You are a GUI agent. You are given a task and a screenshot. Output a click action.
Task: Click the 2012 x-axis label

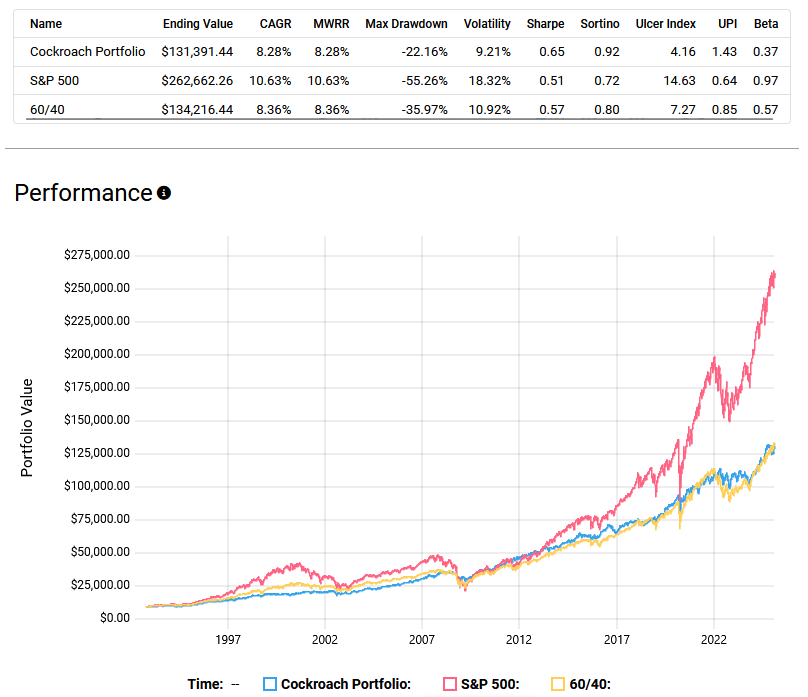[518, 640]
